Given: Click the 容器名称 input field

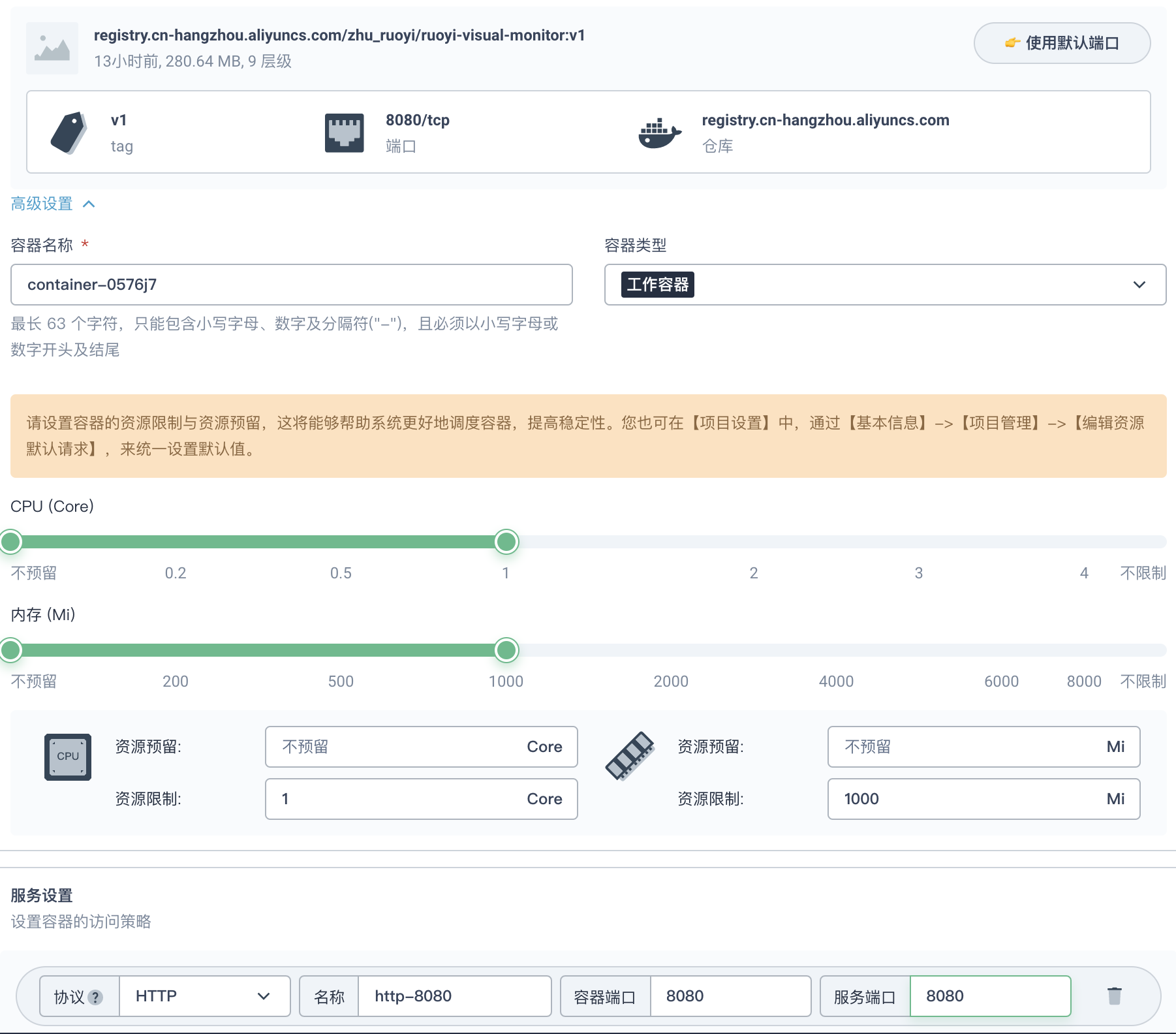Looking at the screenshot, I should (x=292, y=285).
